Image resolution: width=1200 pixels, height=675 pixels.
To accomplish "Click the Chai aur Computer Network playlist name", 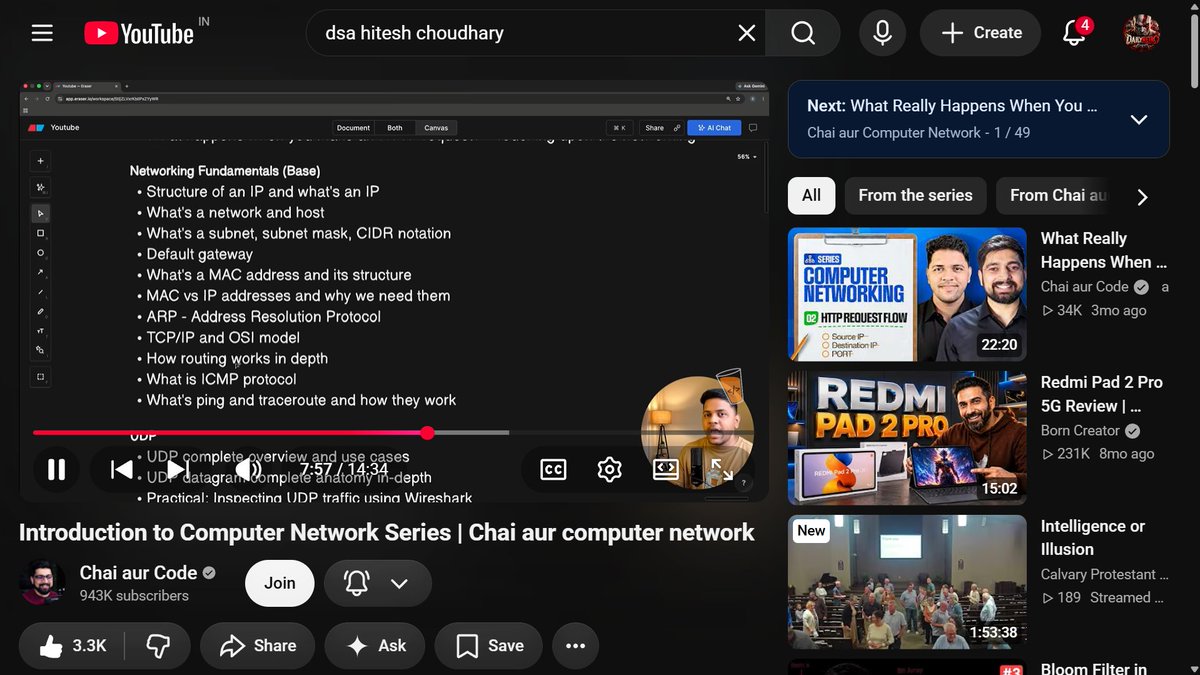I will pyautogui.click(x=894, y=132).
